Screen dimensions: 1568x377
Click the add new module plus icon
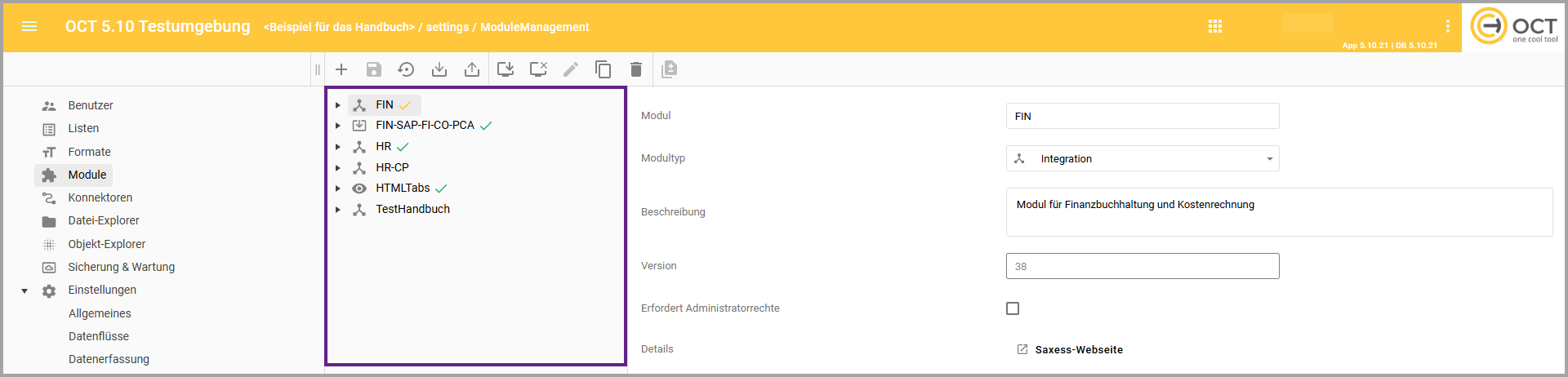click(341, 69)
